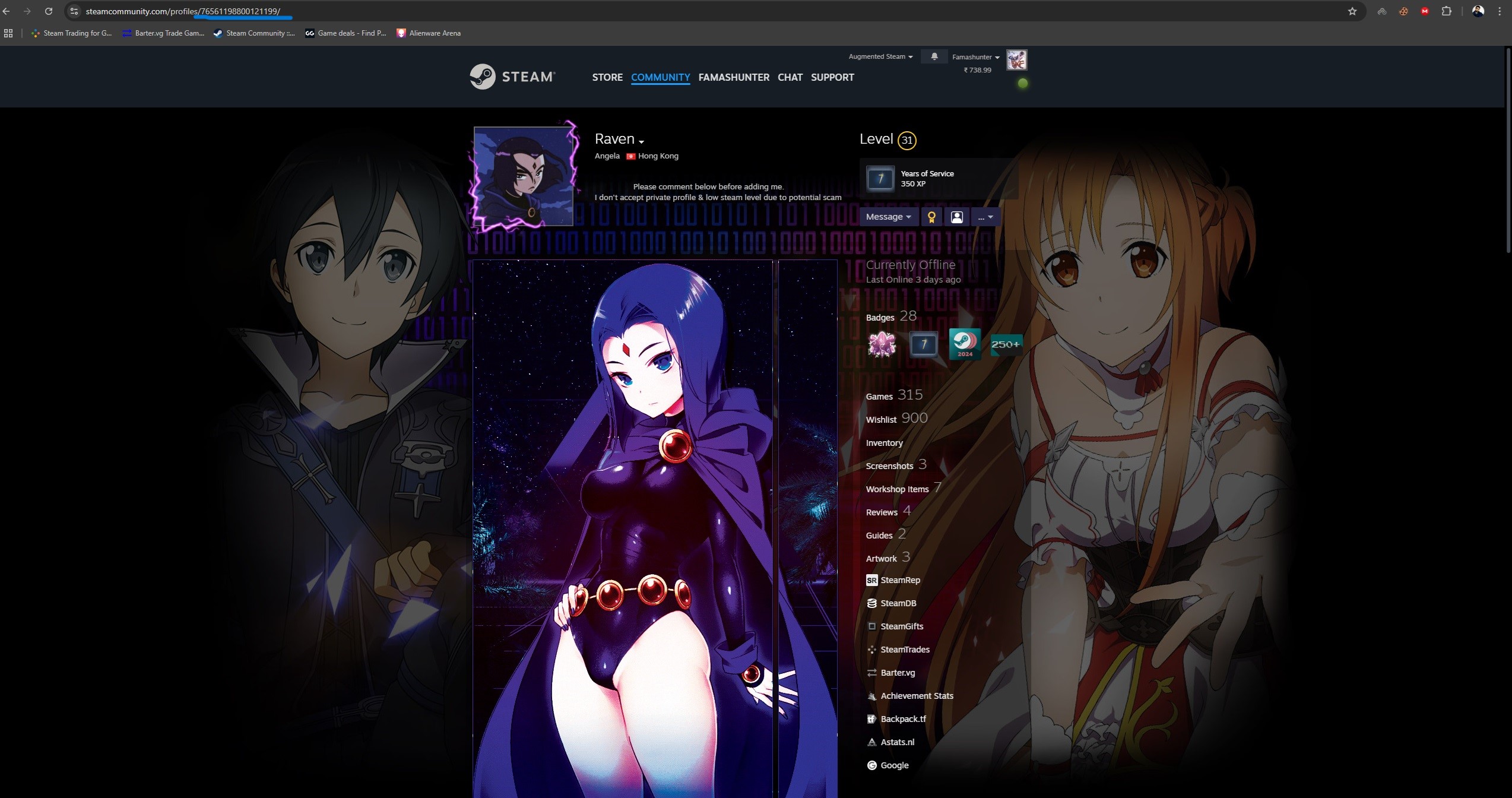Click the Raven artwork showcase image
This screenshot has height=798, width=1512.
623,528
